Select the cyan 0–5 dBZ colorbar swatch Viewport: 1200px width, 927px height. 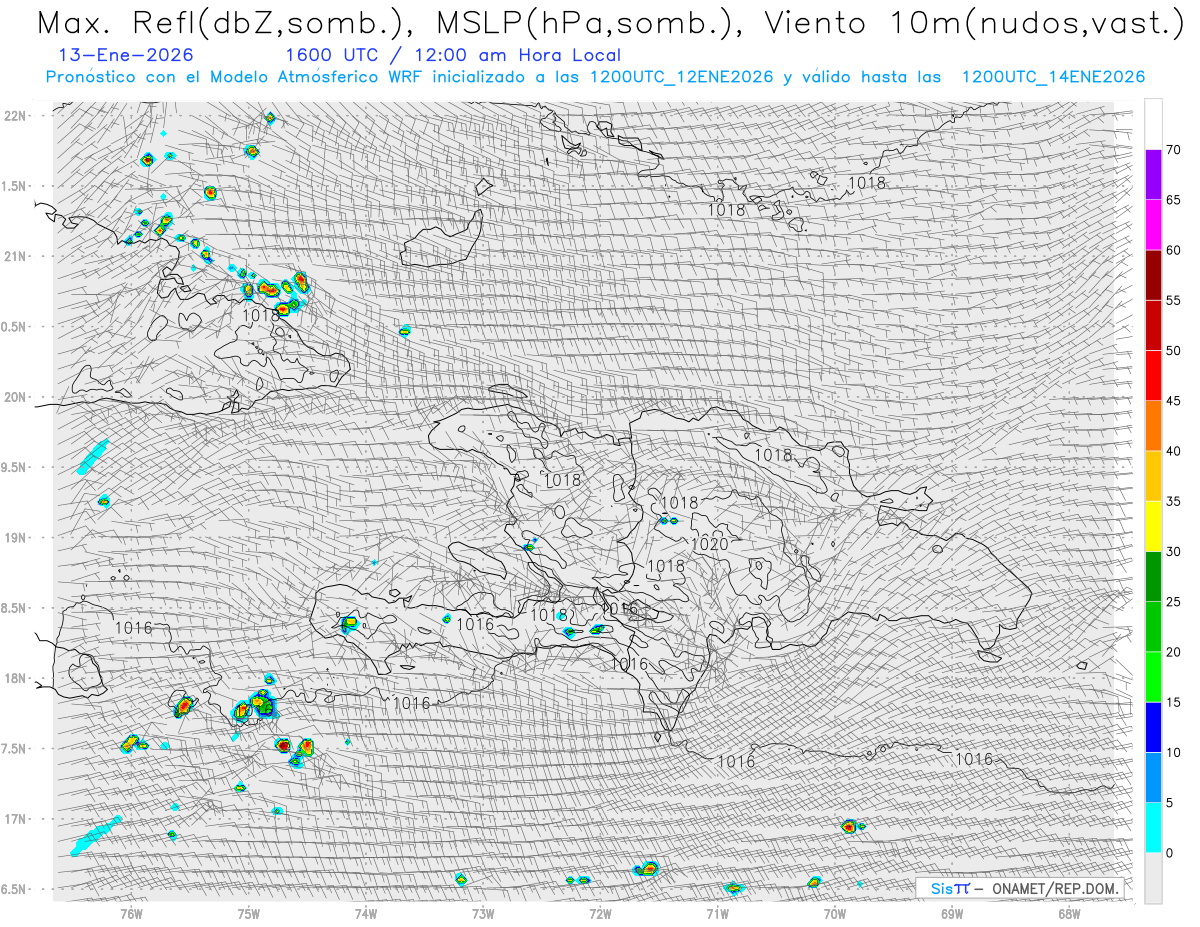point(1153,827)
